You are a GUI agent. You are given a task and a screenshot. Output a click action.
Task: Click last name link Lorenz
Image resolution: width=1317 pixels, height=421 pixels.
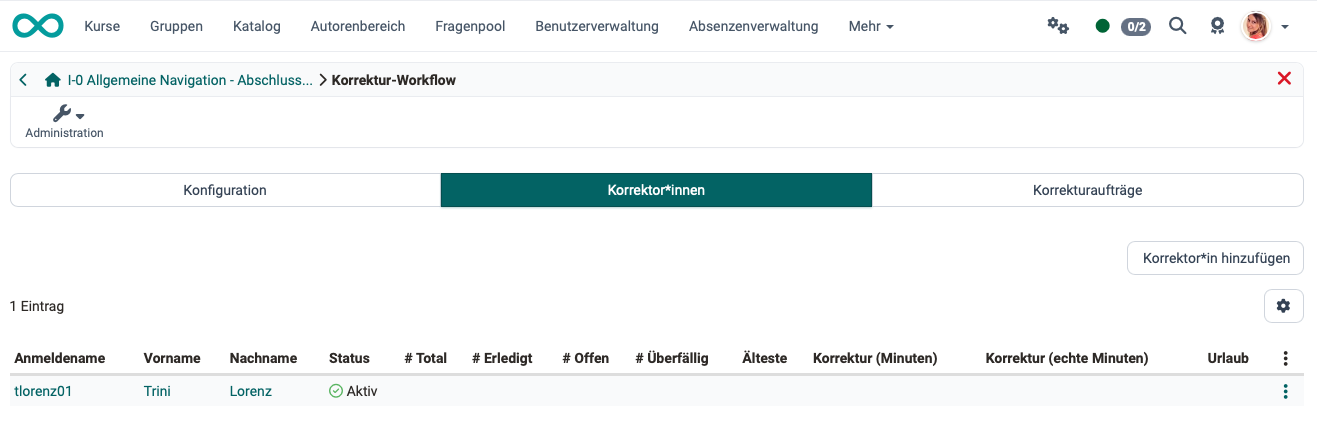250,391
